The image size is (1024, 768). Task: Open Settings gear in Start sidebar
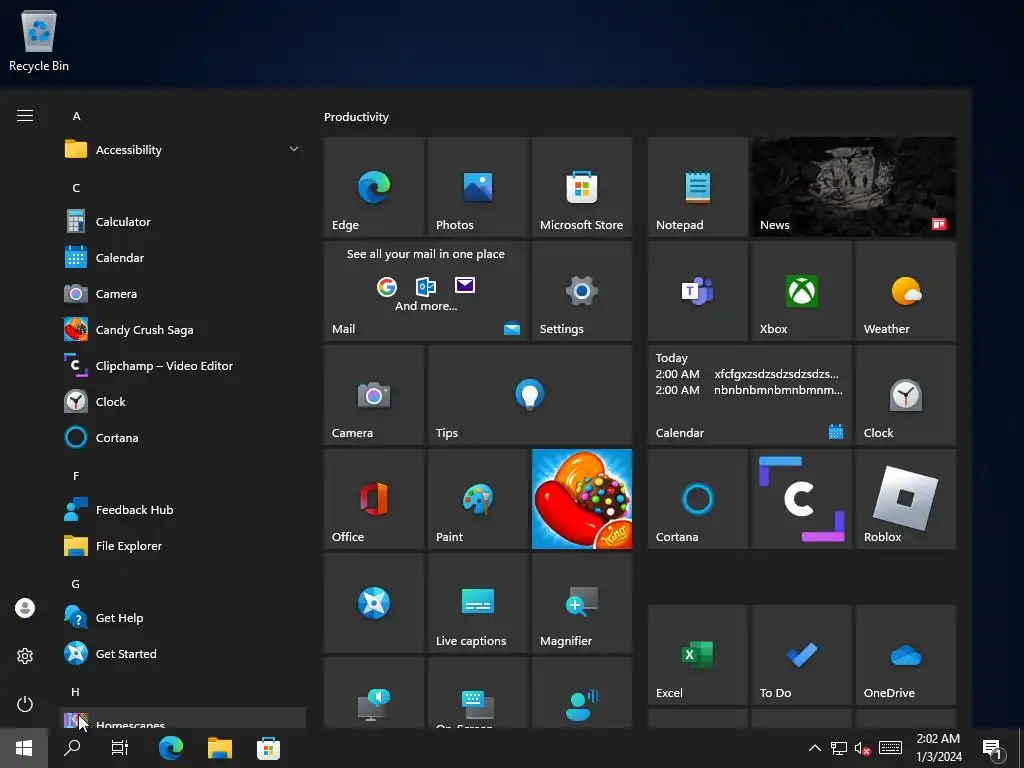click(25, 656)
